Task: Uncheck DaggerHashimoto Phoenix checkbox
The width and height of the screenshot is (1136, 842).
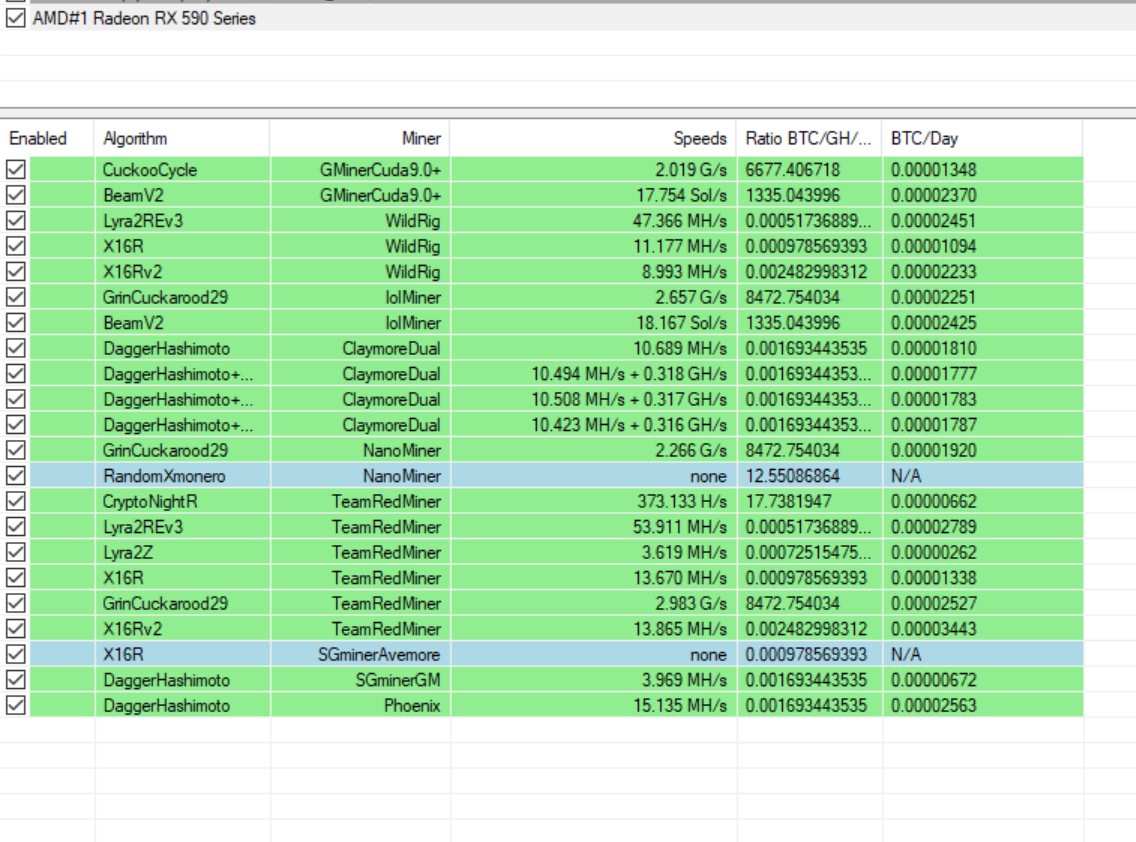Action: pyautogui.click(x=15, y=705)
